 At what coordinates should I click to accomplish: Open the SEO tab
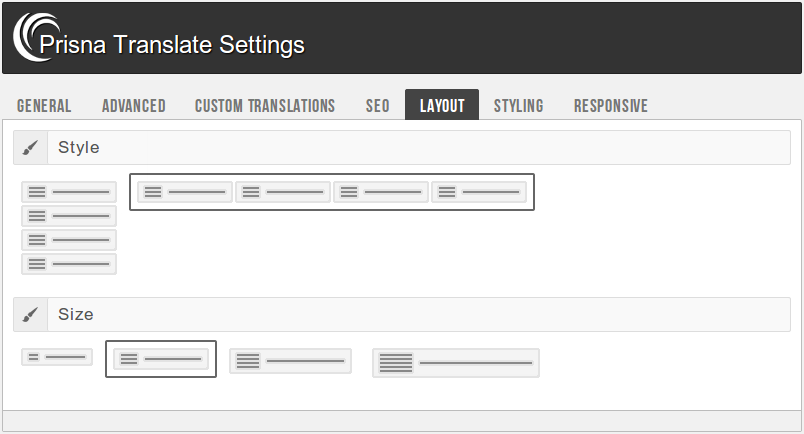(x=378, y=106)
